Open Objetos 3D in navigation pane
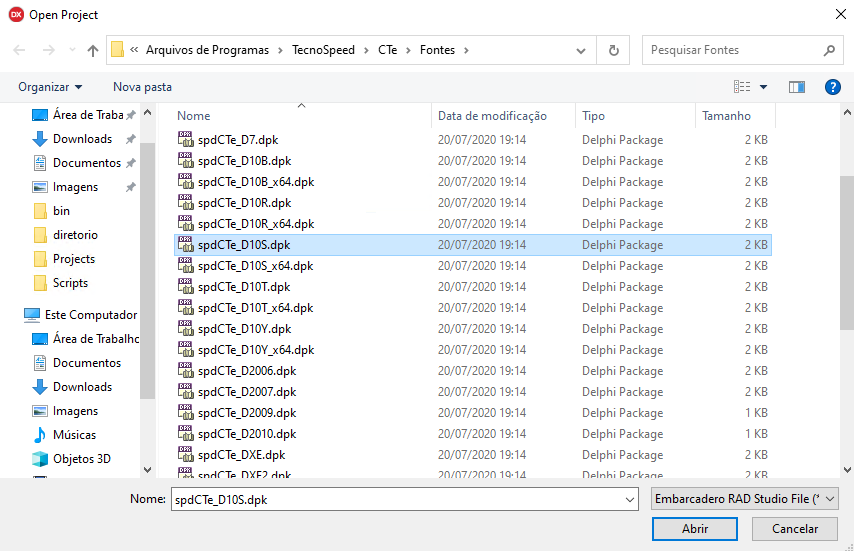The height and width of the screenshot is (551, 854). [71, 458]
